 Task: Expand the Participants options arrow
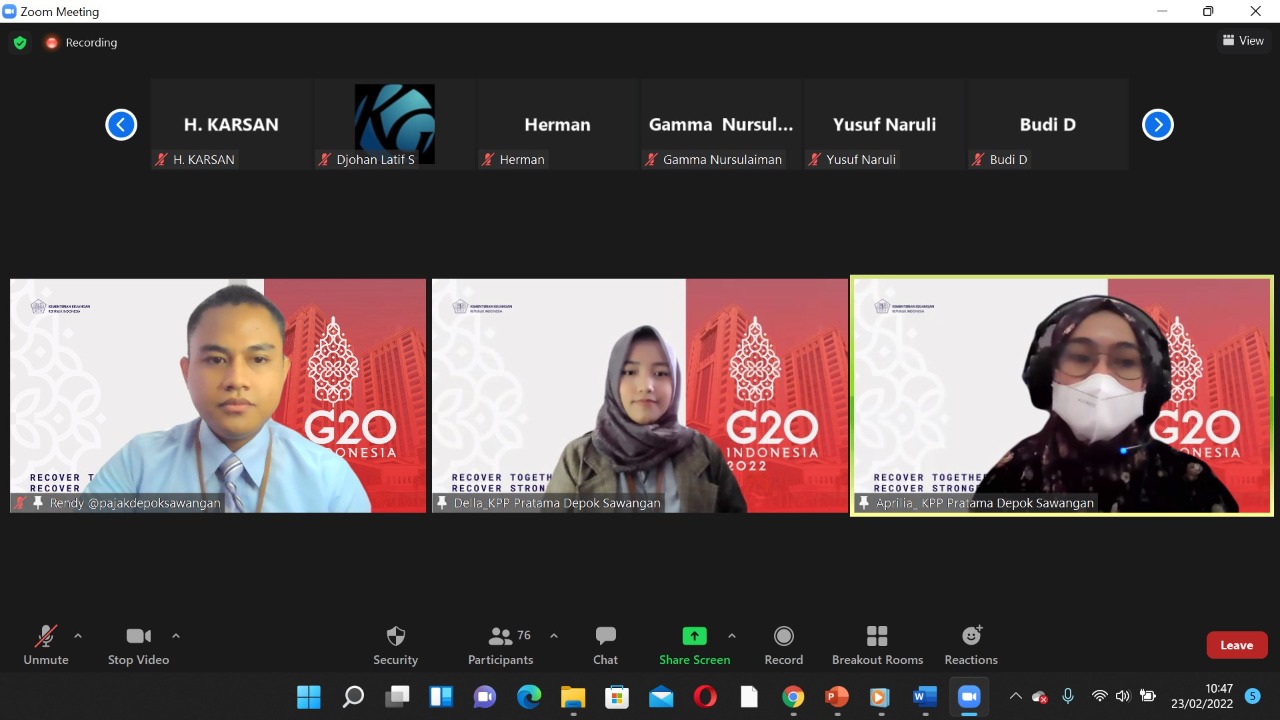point(554,636)
